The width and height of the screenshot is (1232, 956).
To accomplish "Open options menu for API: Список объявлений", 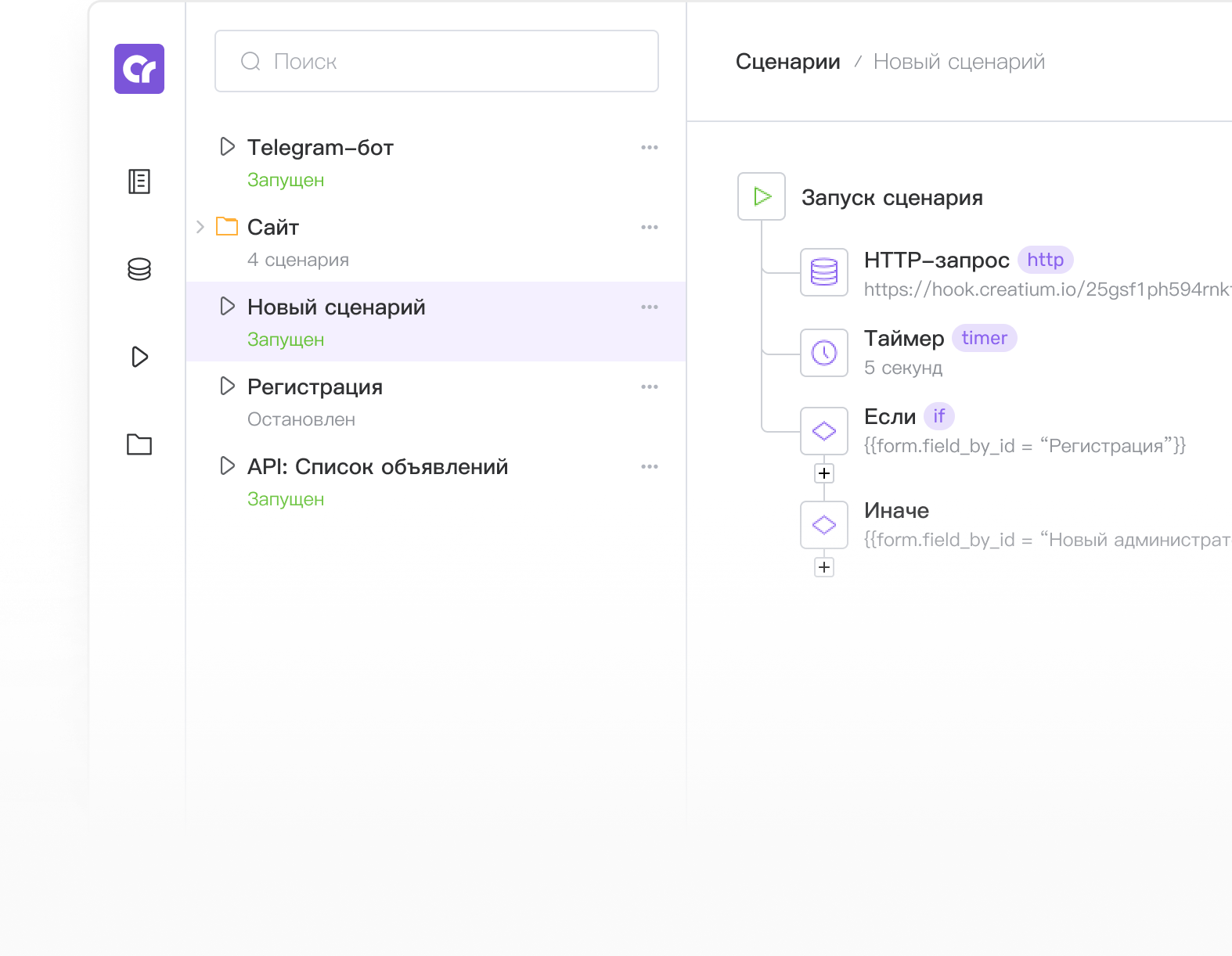I will (x=650, y=466).
